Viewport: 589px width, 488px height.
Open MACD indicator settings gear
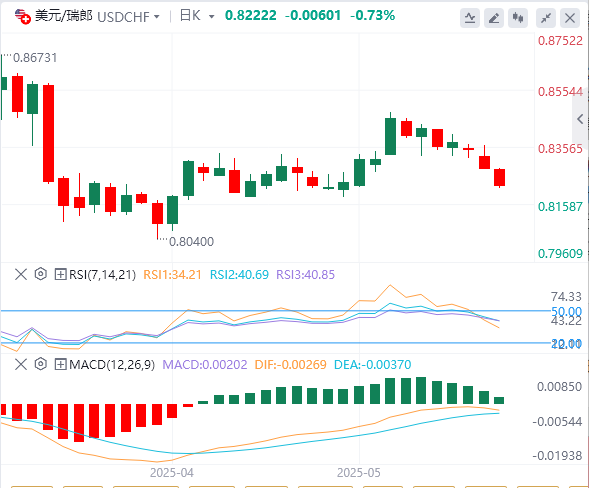pyautogui.click(x=41, y=364)
